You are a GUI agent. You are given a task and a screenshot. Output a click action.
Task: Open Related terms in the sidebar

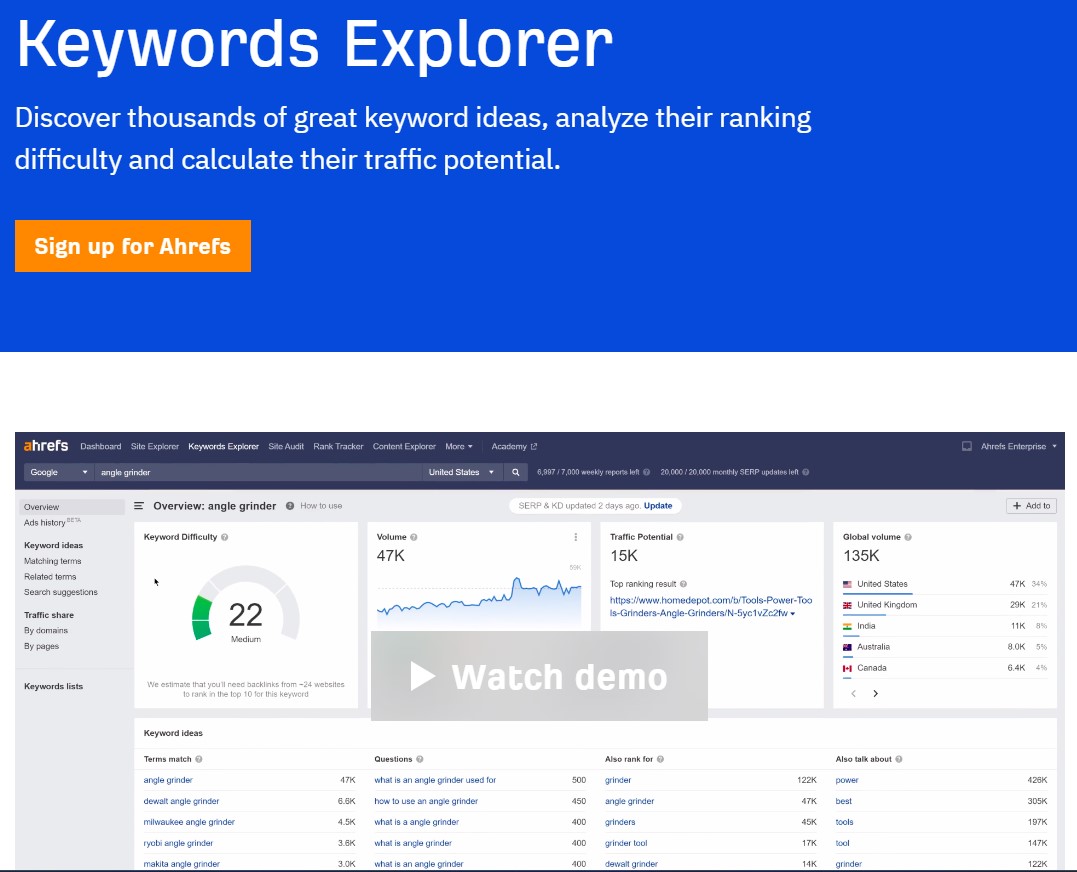pyautogui.click(x=50, y=577)
